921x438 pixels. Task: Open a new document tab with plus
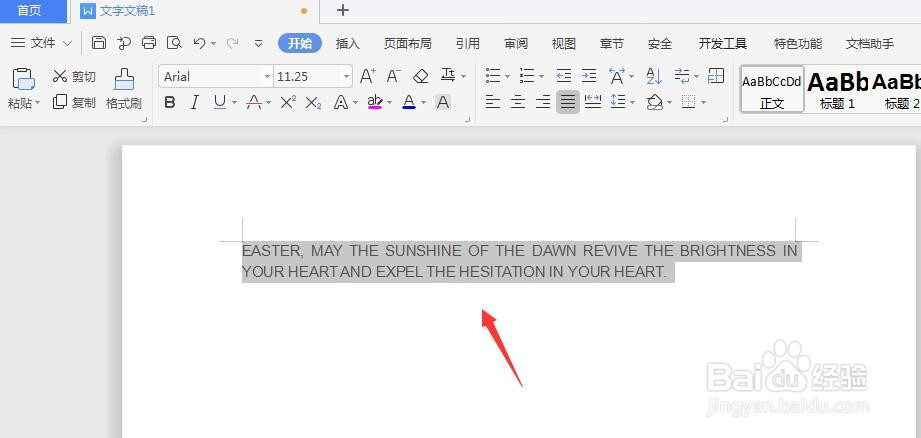coord(343,10)
